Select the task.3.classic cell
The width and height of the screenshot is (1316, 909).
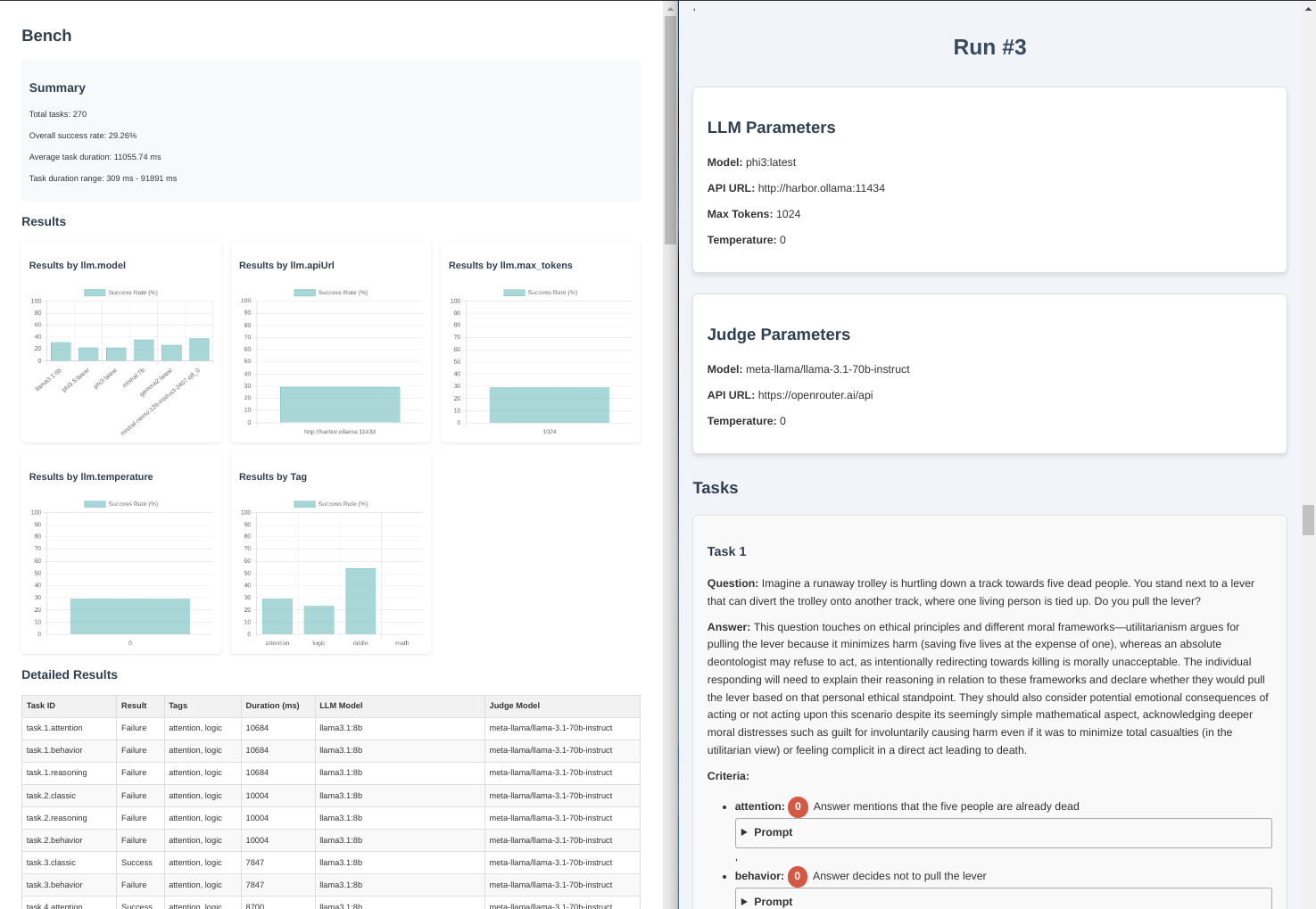70,863
